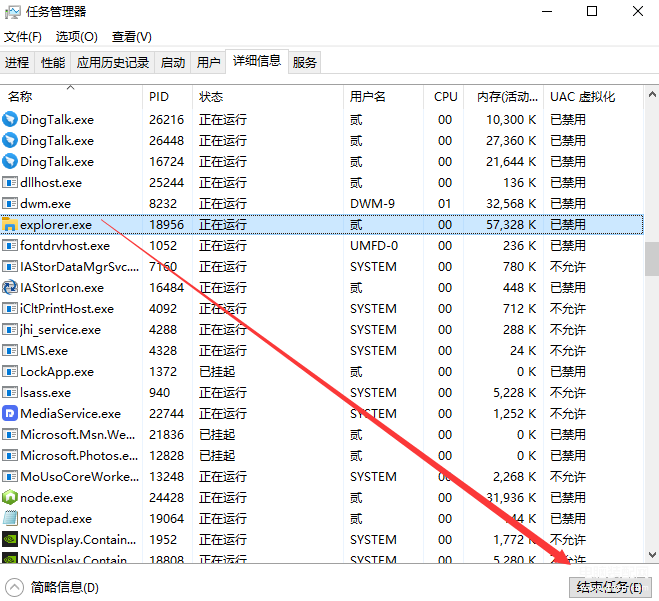This screenshot has width=659, height=601.
Task: Click the notepad.exe notepad icon
Action: coord(10,519)
